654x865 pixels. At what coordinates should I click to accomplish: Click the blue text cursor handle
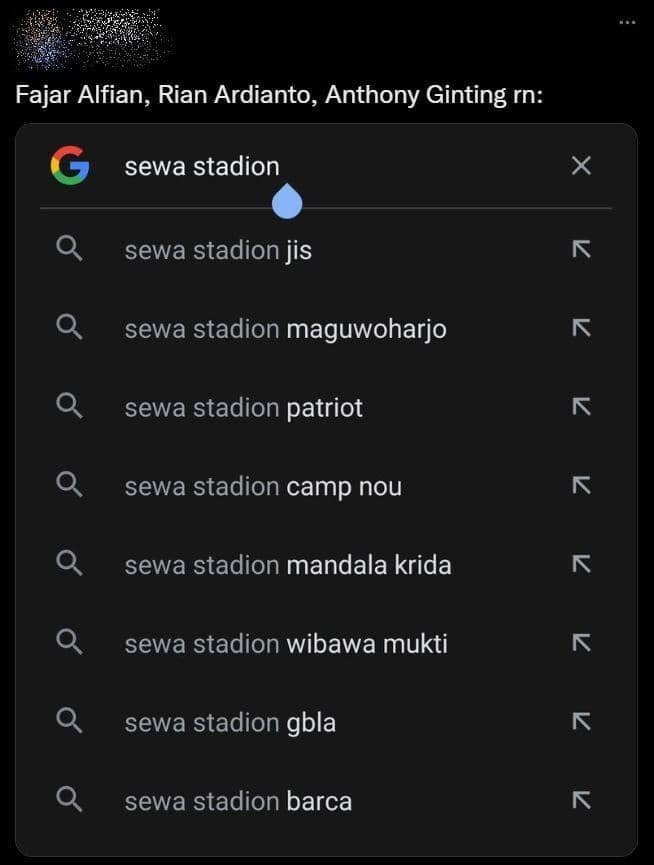click(287, 202)
